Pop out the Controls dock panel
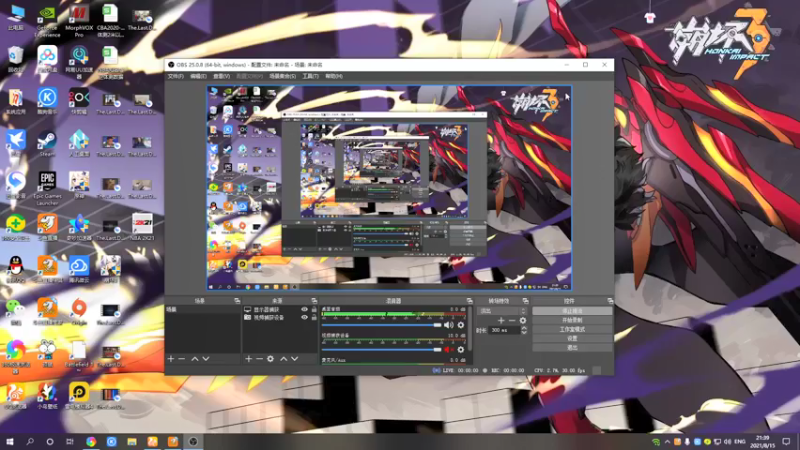The height and width of the screenshot is (450, 800). [610, 301]
